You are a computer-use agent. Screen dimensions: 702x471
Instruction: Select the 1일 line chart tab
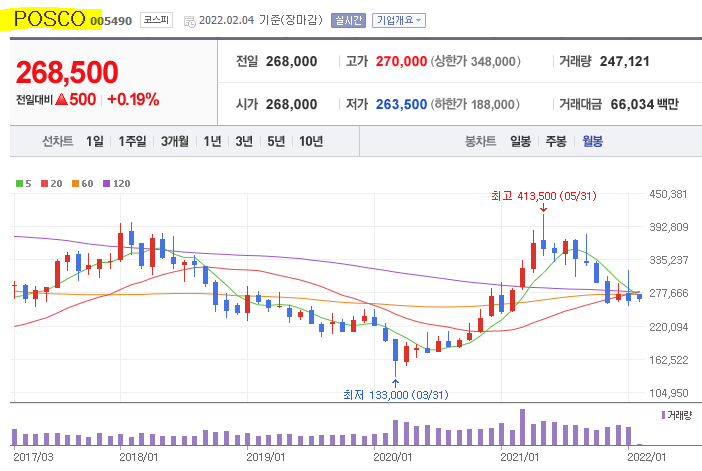click(x=95, y=141)
